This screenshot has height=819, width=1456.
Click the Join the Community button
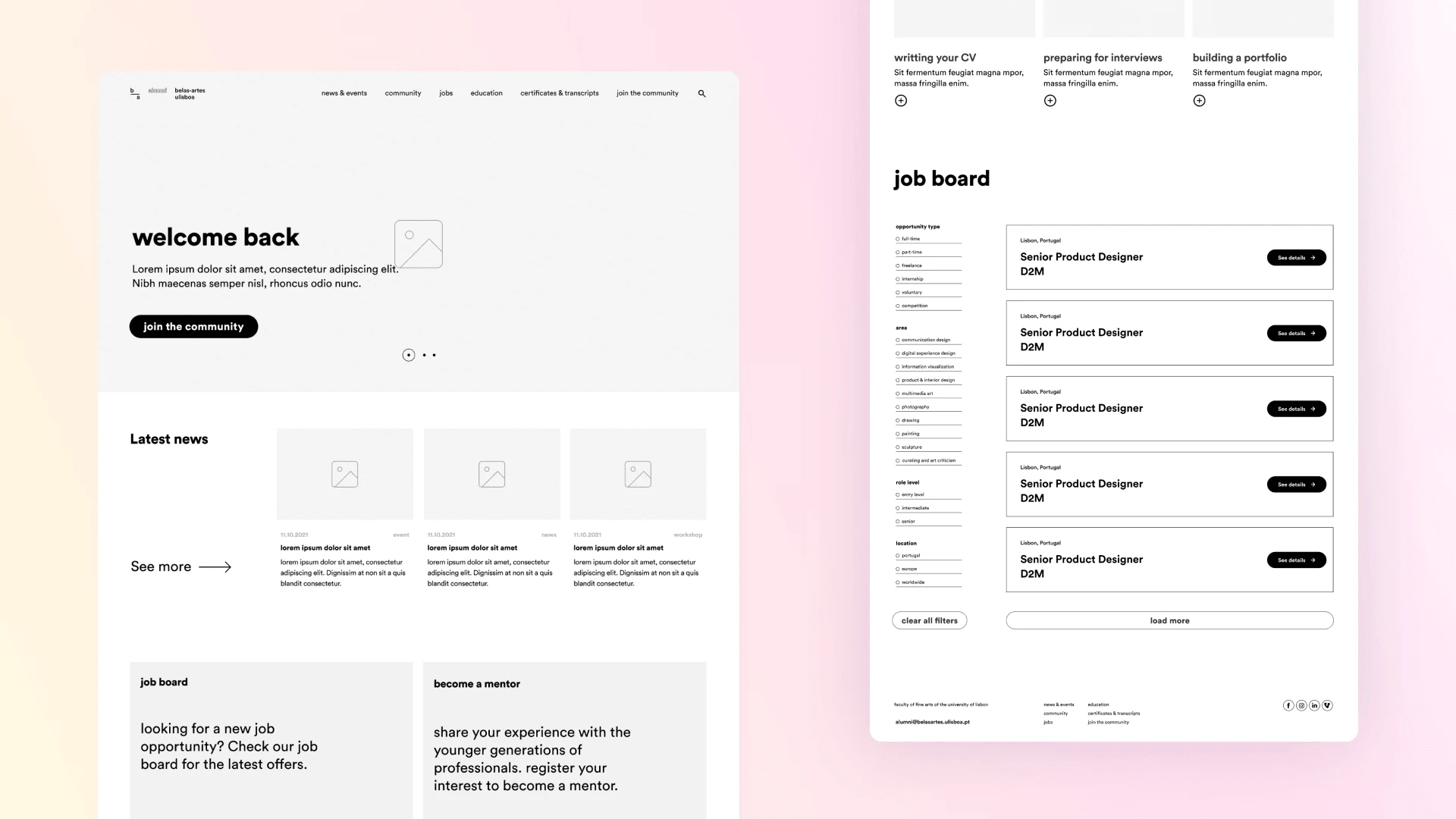pos(193,326)
